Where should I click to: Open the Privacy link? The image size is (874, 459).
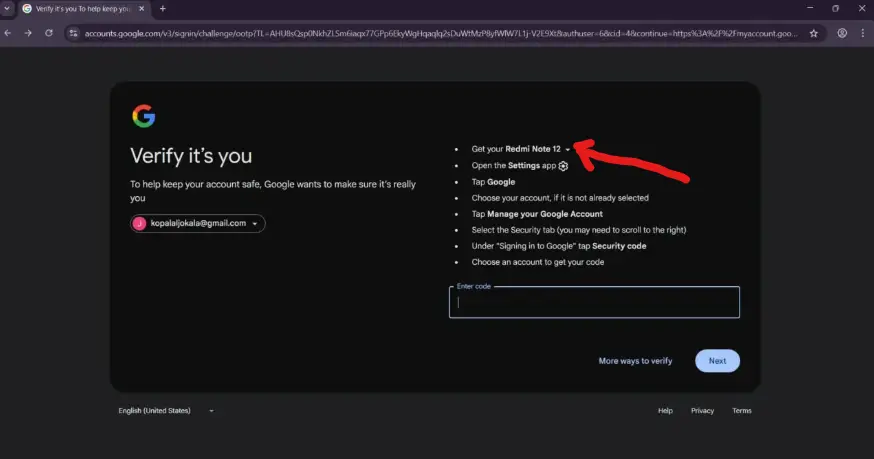(x=702, y=410)
